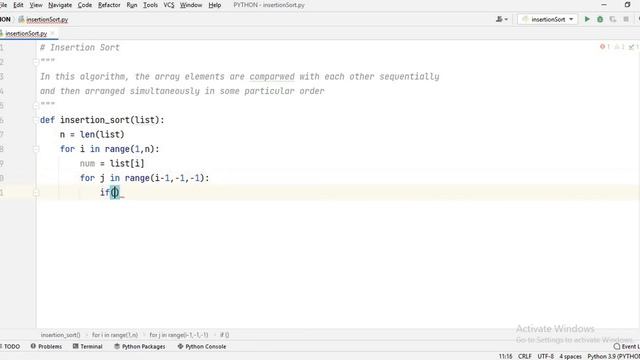The width and height of the screenshot is (640, 360).
Task: Minimize the PyCharm window
Action: 604,5
